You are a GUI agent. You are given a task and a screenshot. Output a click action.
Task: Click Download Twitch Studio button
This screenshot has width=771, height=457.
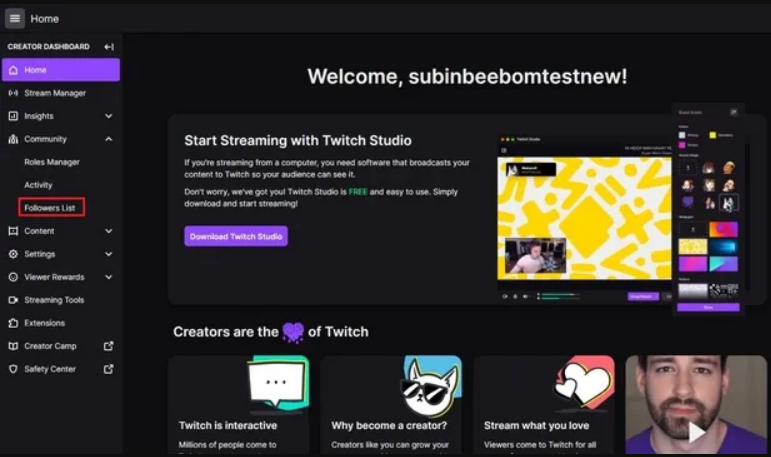236,237
